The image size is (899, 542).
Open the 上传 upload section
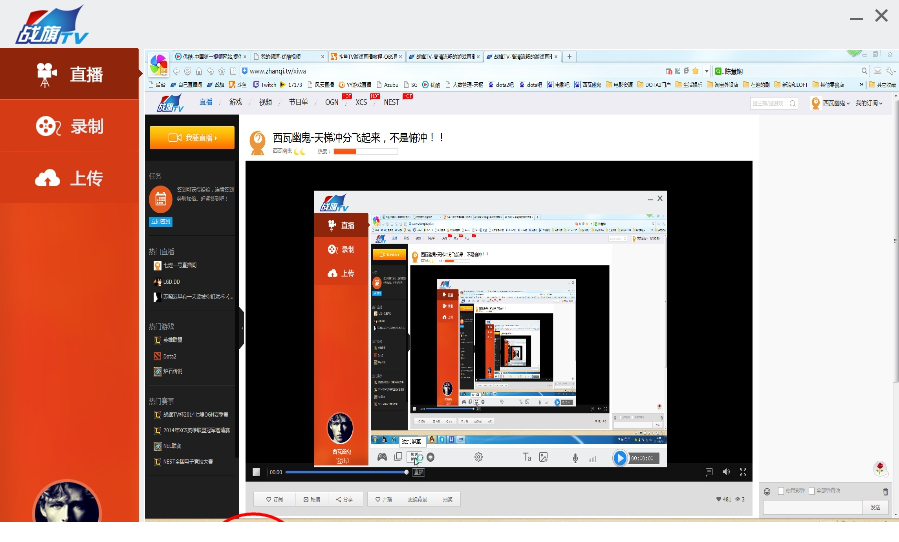pos(69,178)
